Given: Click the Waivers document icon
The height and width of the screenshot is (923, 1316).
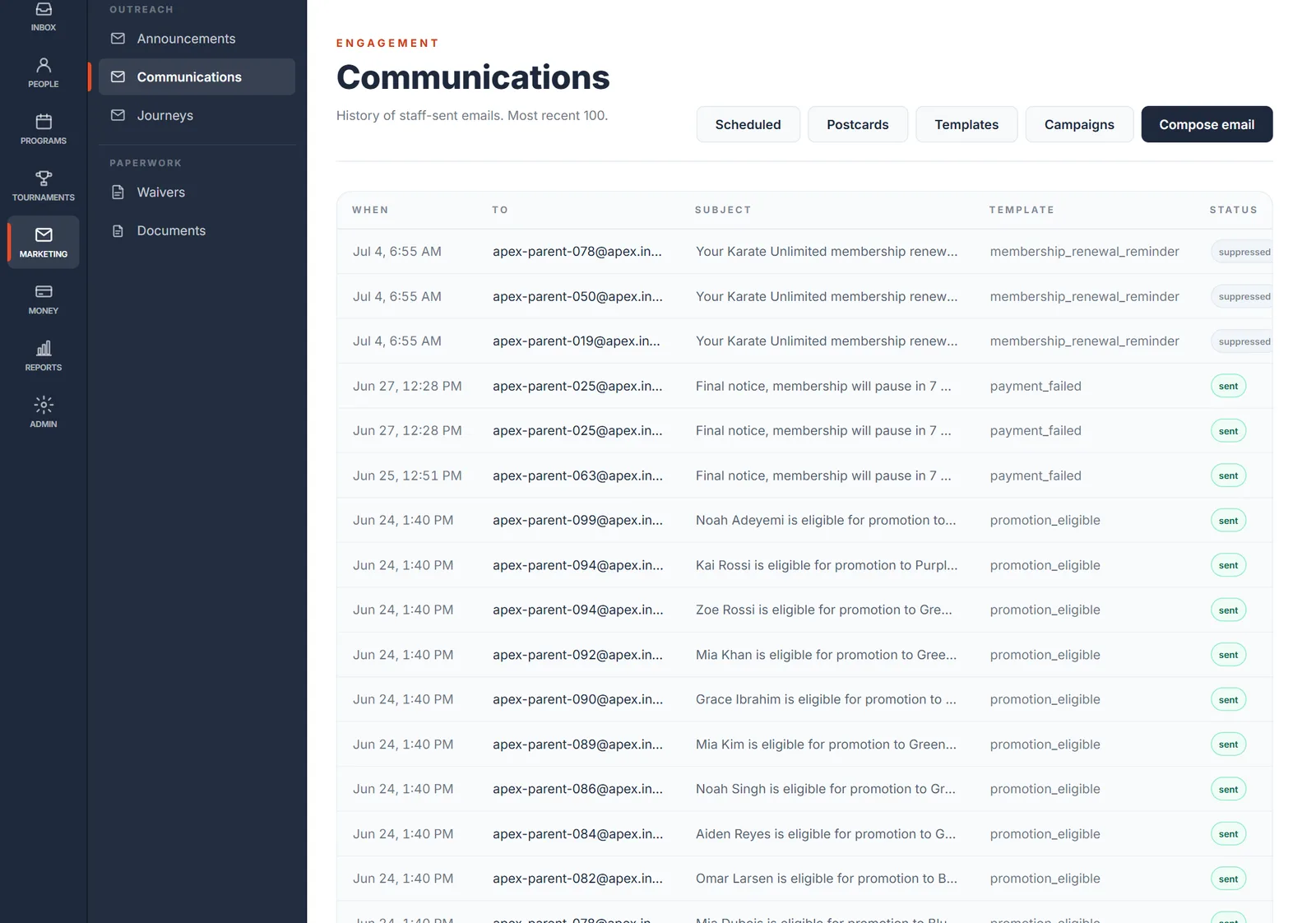Looking at the screenshot, I should tap(118, 192).
